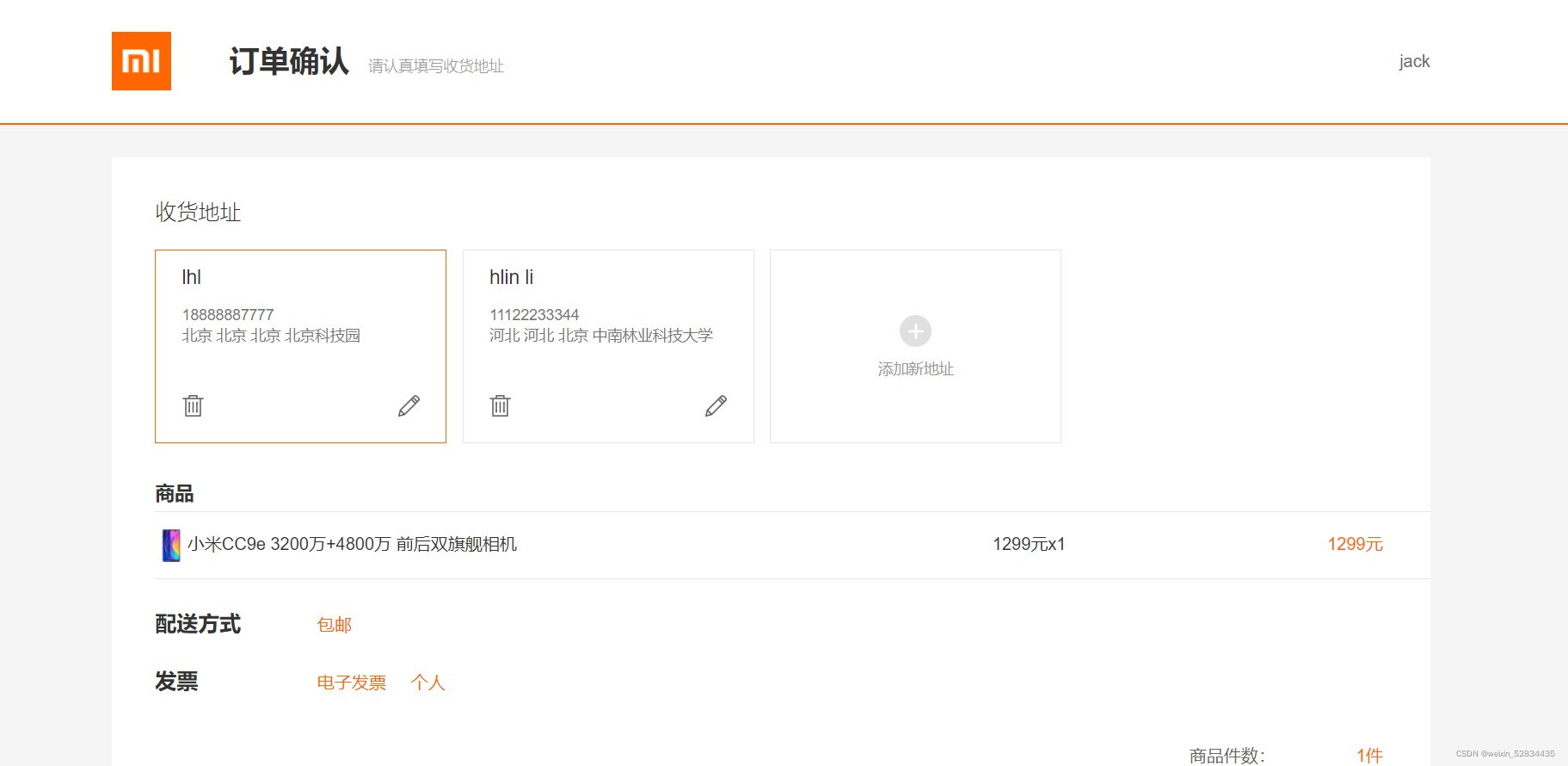The height and width of the screenshot is (766, 1568).
Task: Edit the hlin li address with pencil icon
Action: (x=716, y=406)
